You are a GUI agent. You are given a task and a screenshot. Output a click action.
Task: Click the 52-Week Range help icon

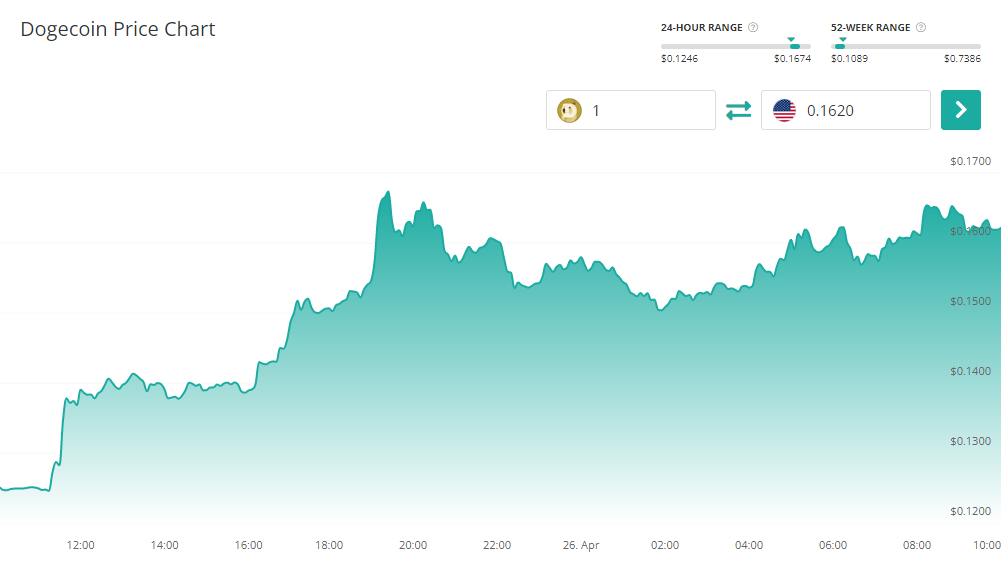click(921, 28)
